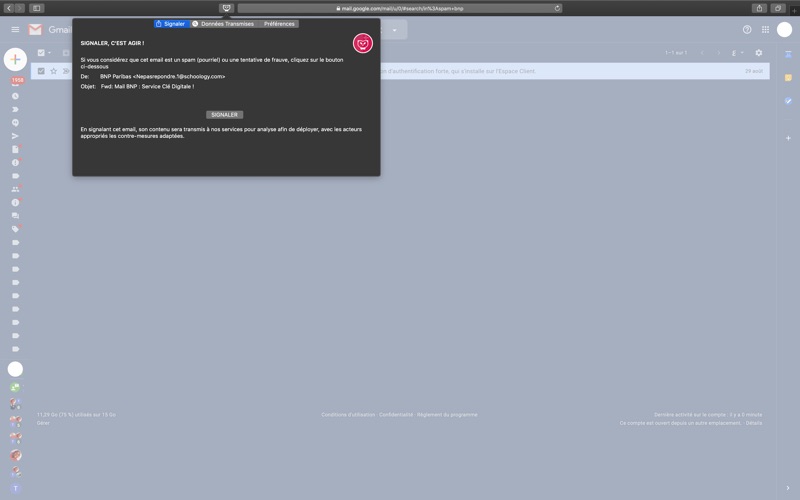Open the promotions tag icon in sidebar
Image resolution: width=800 pixels, height=500 pixels.
(x=15, y=229)
